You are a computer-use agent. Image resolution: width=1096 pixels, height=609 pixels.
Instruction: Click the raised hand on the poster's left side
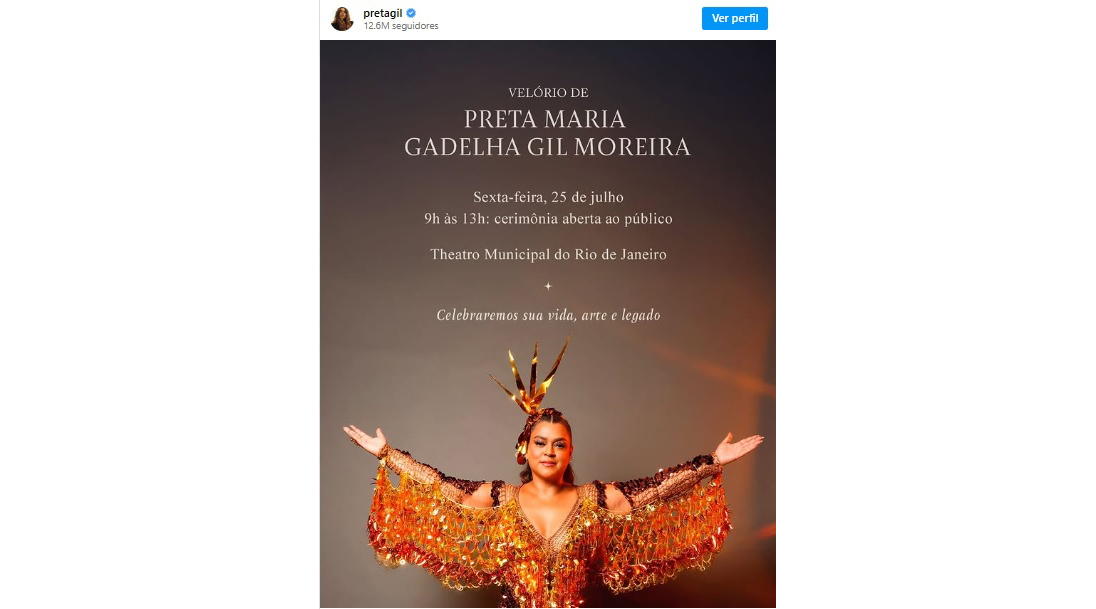point(365,440)
